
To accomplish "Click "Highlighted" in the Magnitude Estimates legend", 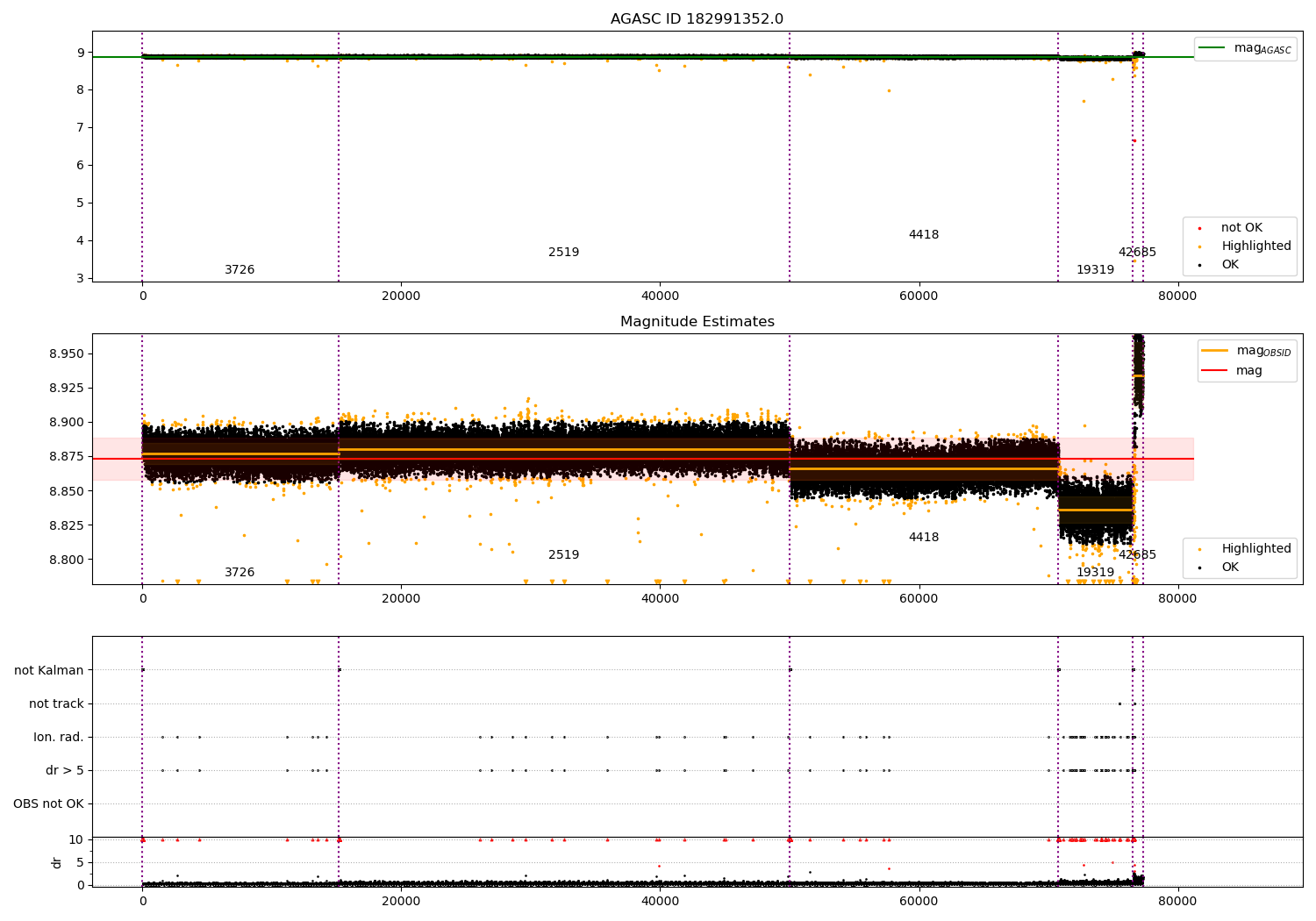I will coord(1256,549).
